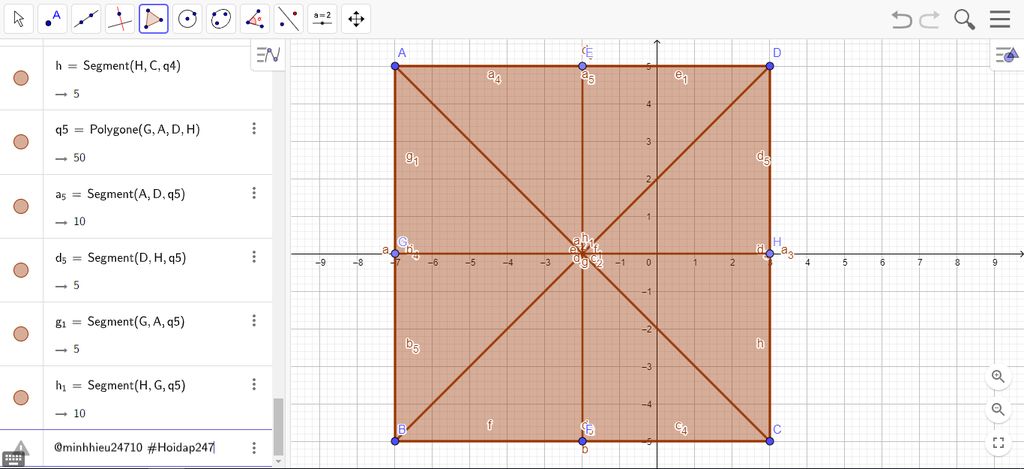Open the search magnifier
This screenshot has height=469, width=1024.
pyautogui.click(x=965, y=19)
